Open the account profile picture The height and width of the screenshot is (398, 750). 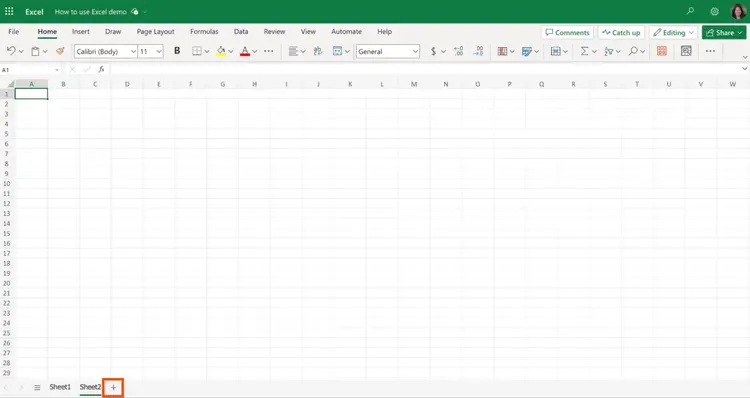point(738,11)
